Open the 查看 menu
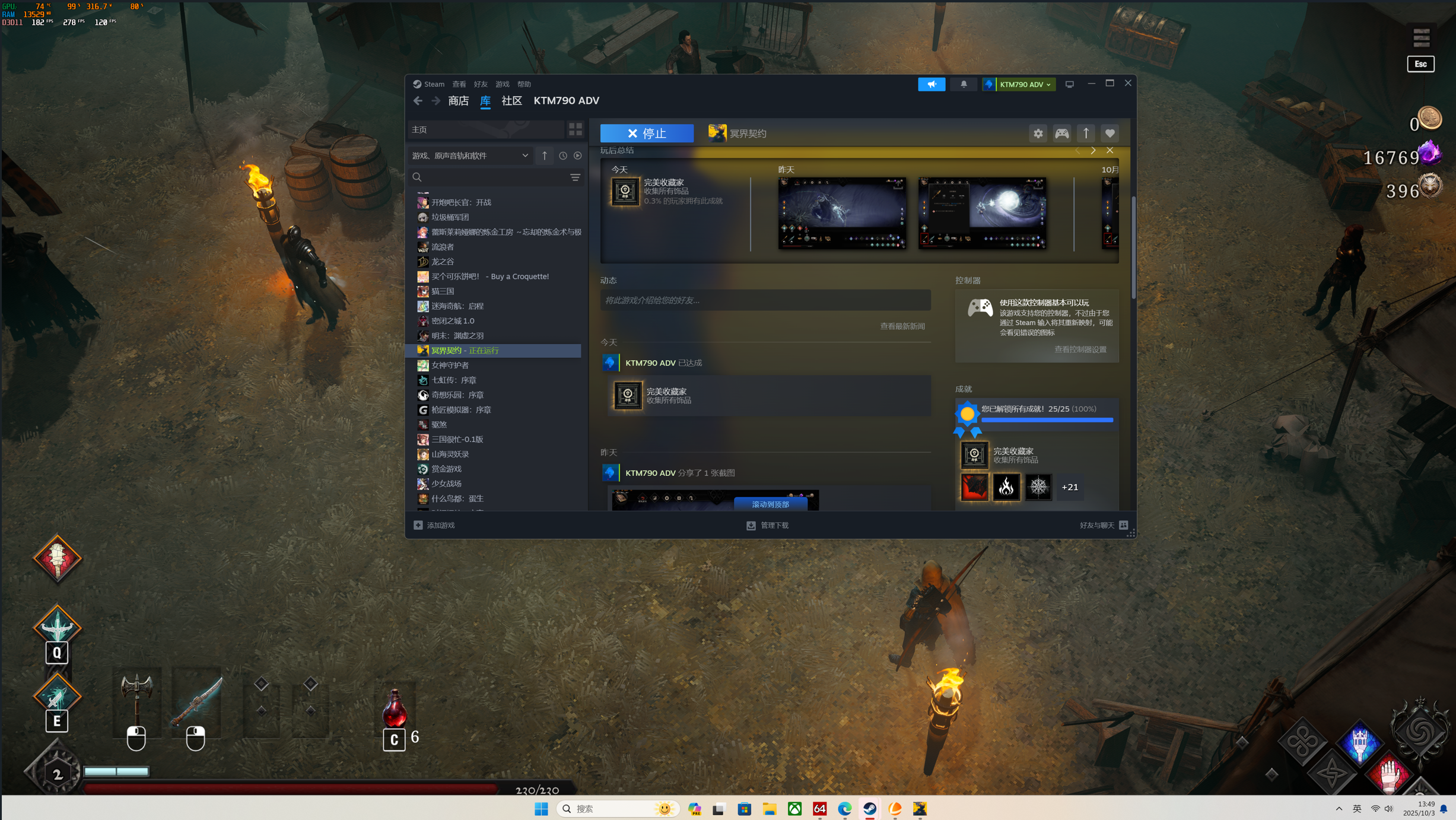The height and width of the screenshot is (820, 1456). (459, 84)
